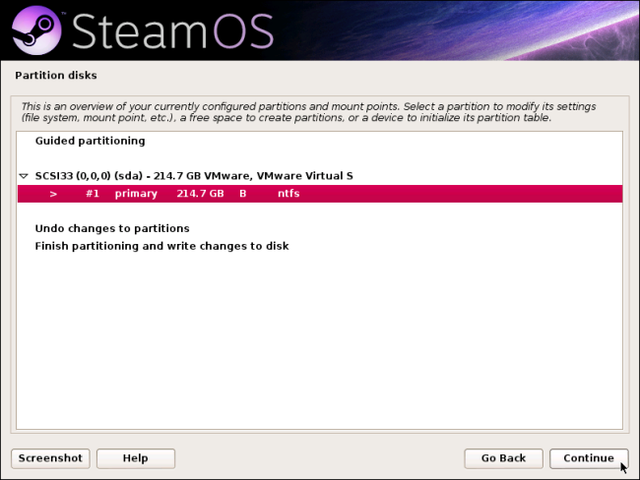Screen dimensions: 640x480
Task: Click the 214.7 GB size on partition #1
Action: (x=200, y=193)
